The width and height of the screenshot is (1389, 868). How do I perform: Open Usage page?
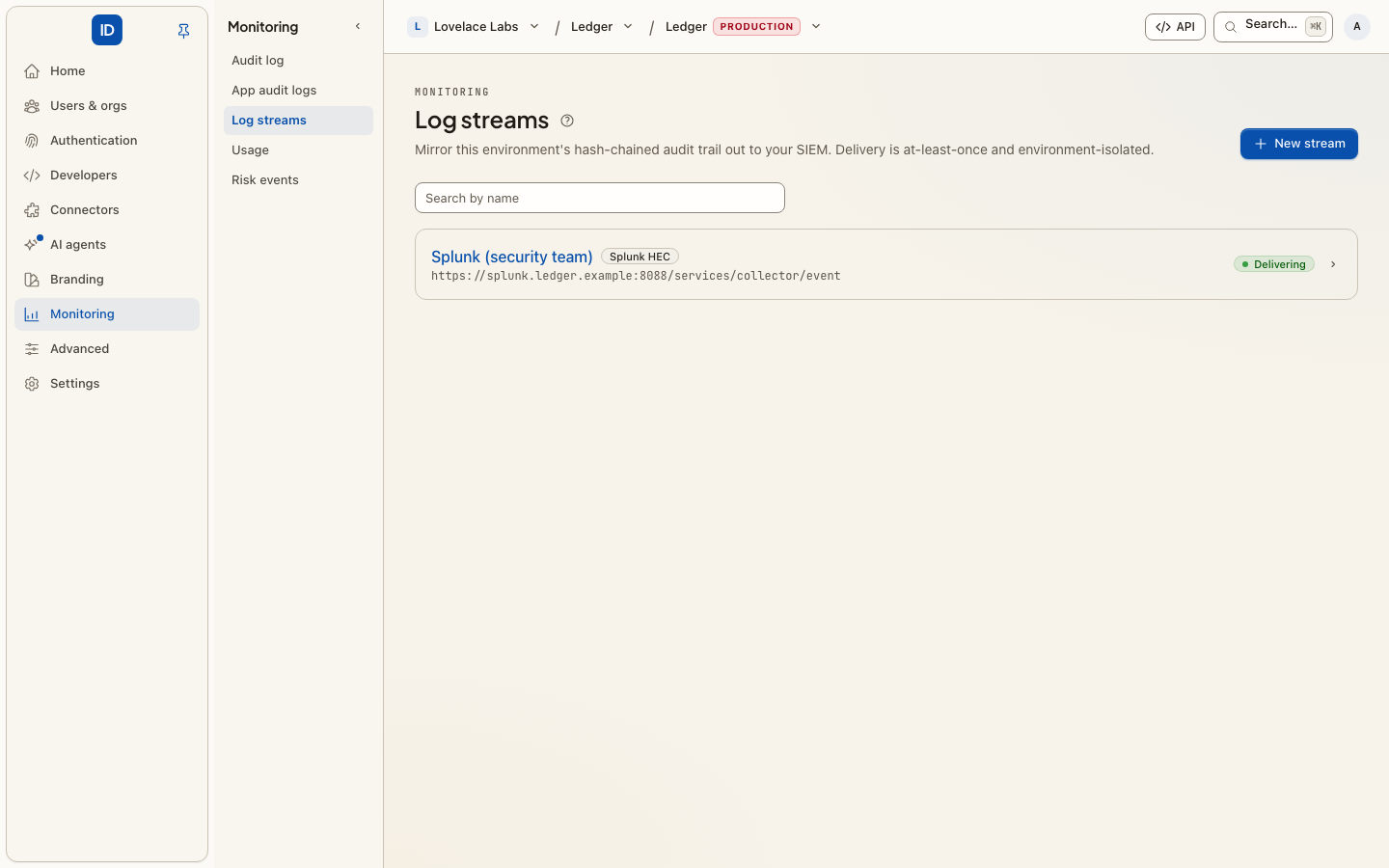[298, 150]
